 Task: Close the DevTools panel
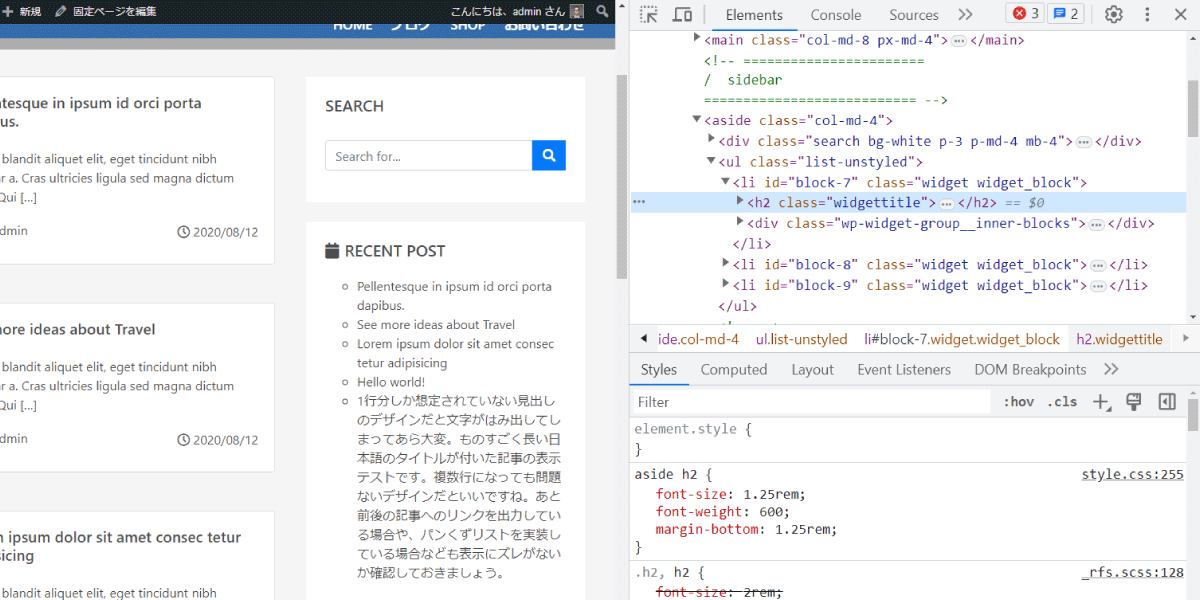pos(1180,15)
